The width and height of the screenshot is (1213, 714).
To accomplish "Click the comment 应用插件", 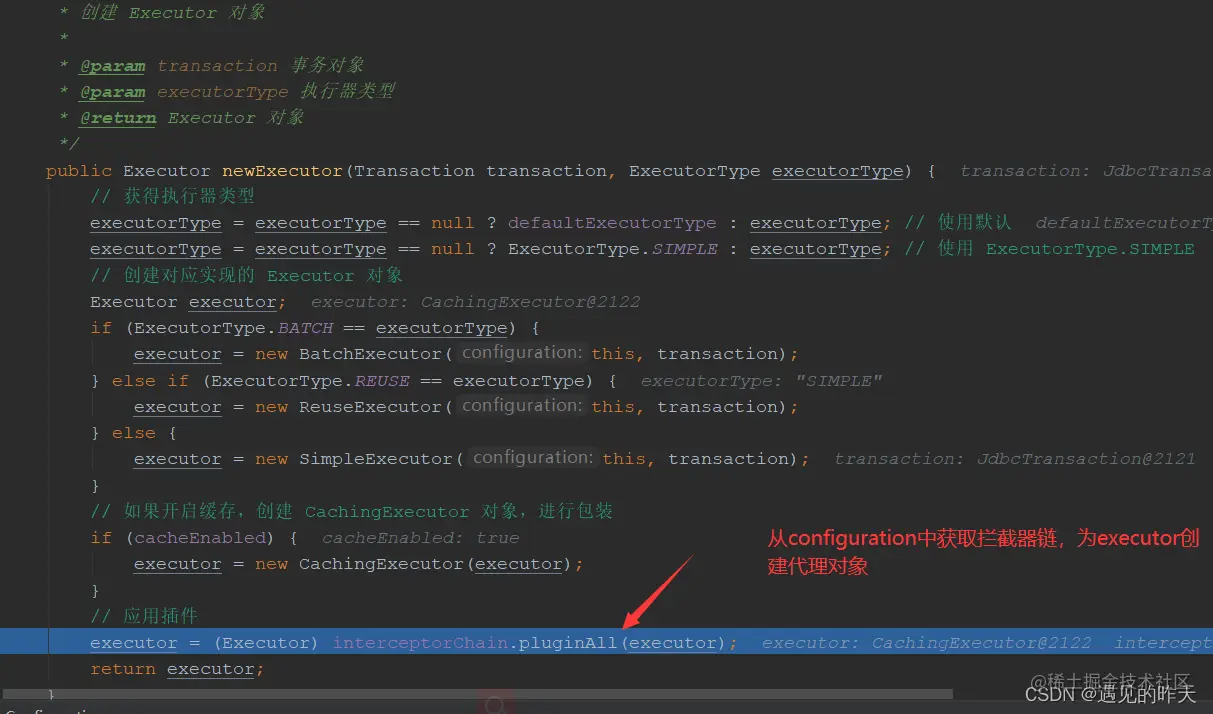I will point(143,616).
